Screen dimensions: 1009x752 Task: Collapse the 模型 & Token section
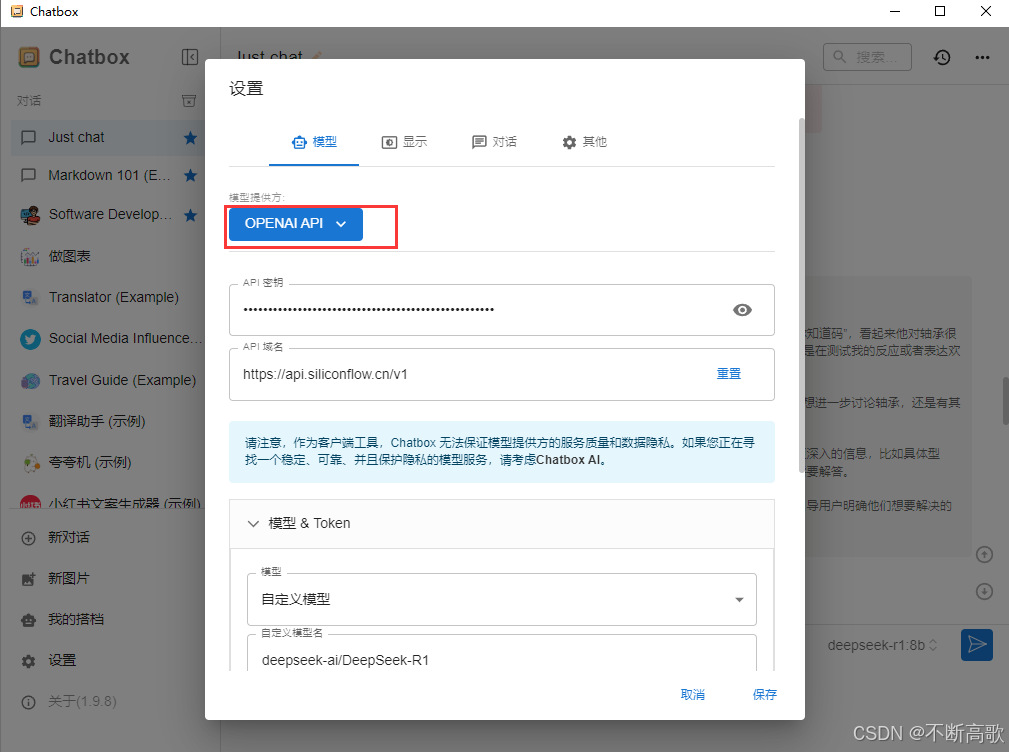[x=502, y=524]
